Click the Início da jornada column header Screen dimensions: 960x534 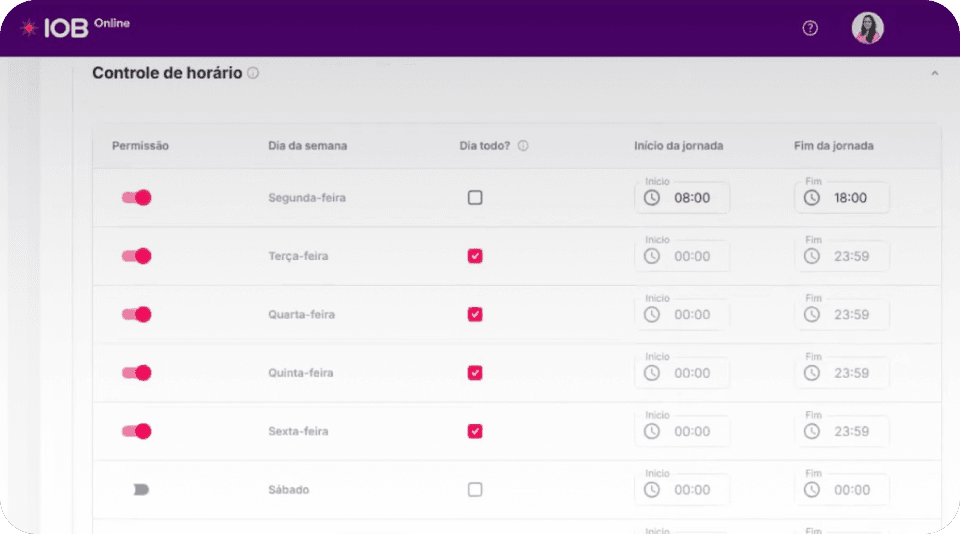(678, 146)
